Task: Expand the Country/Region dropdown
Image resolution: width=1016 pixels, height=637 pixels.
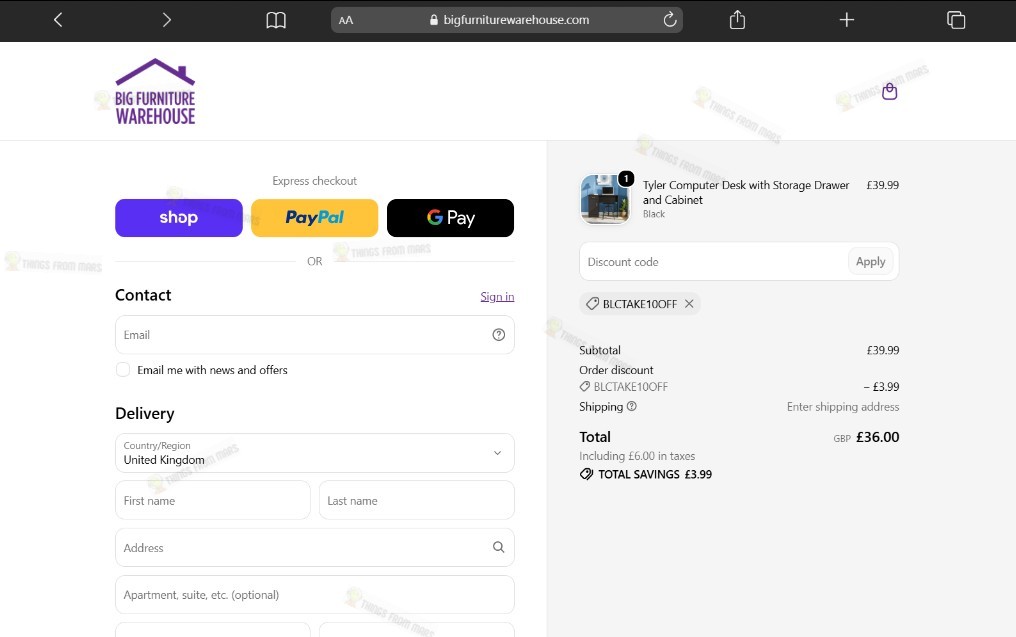Action: coord(315,453)
